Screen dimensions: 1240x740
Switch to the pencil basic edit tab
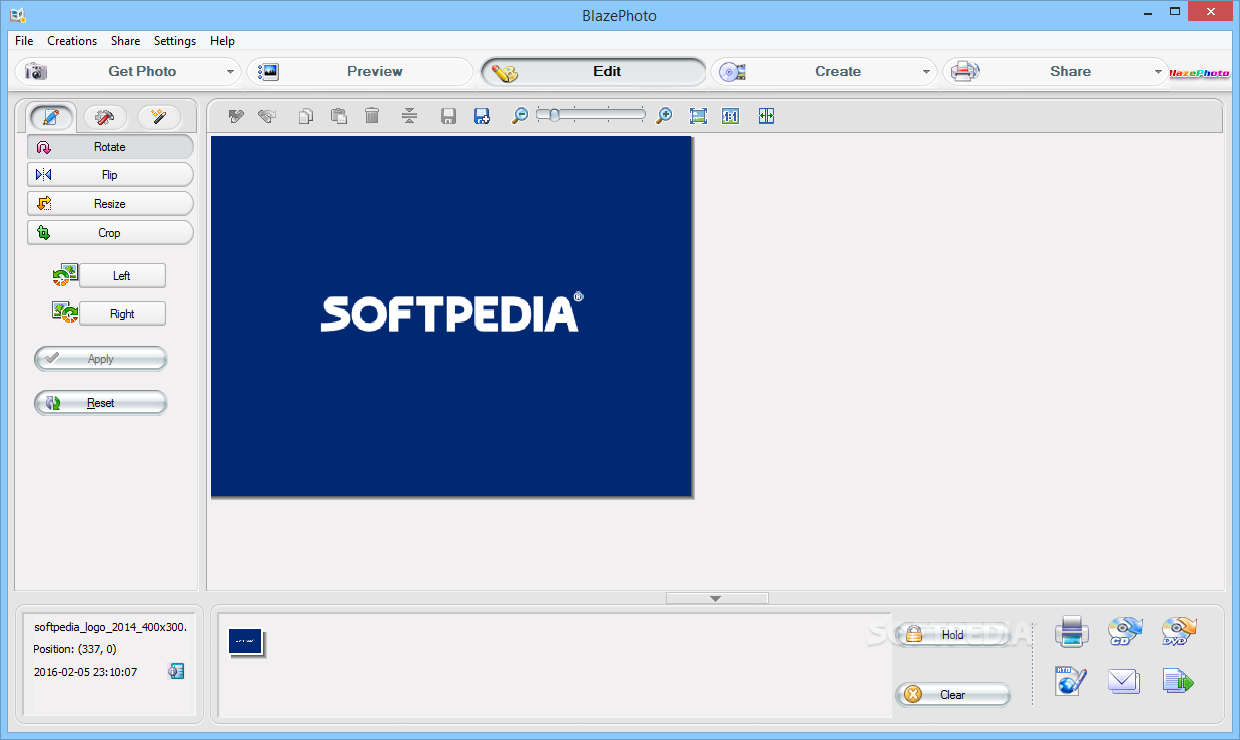click(51, 118)
